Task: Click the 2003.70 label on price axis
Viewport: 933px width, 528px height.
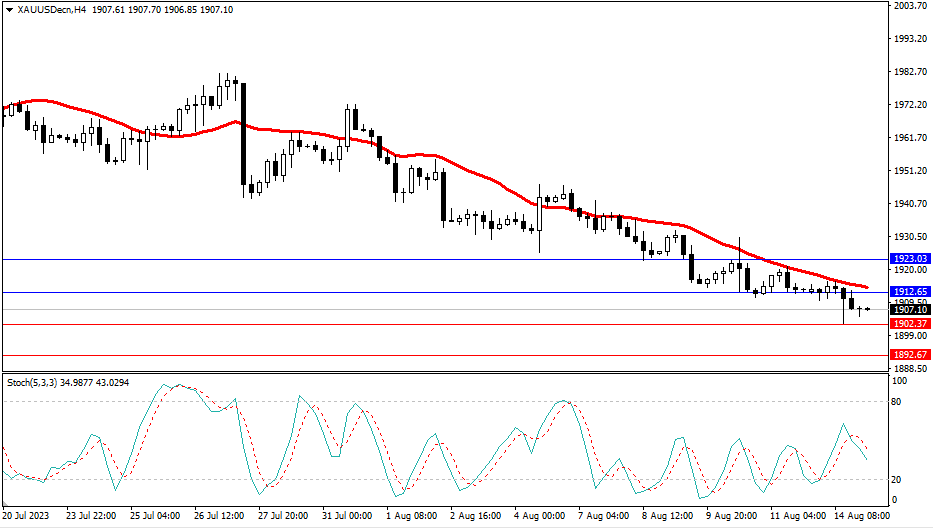Action: (x=909, y=6)
